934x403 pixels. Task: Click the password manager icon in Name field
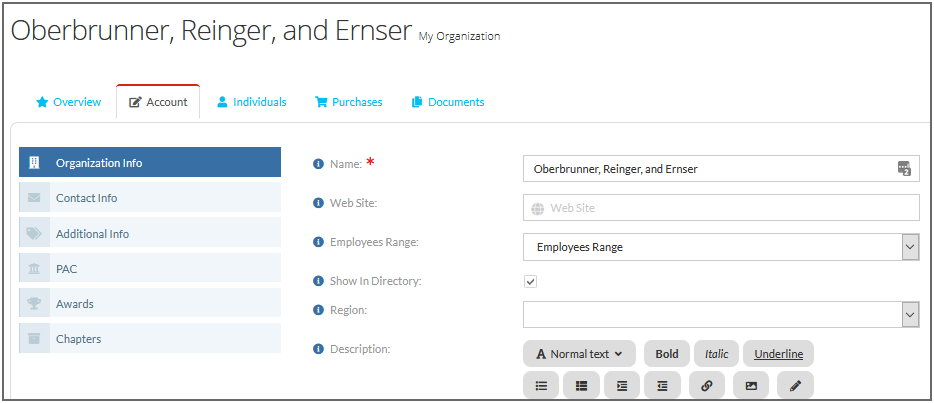coord(904,168)
